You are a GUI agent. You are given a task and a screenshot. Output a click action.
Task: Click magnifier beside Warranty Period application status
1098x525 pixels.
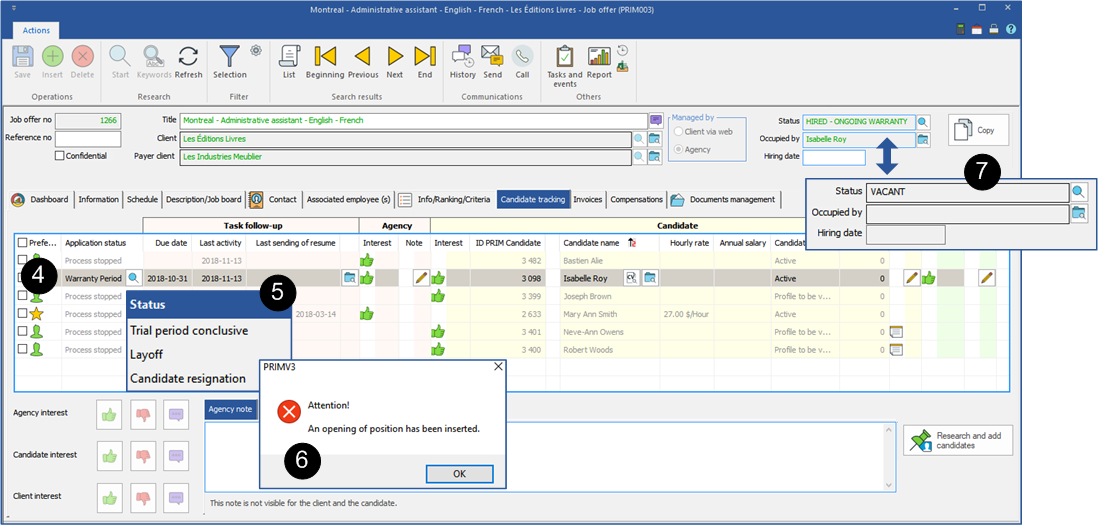(133, 278)
